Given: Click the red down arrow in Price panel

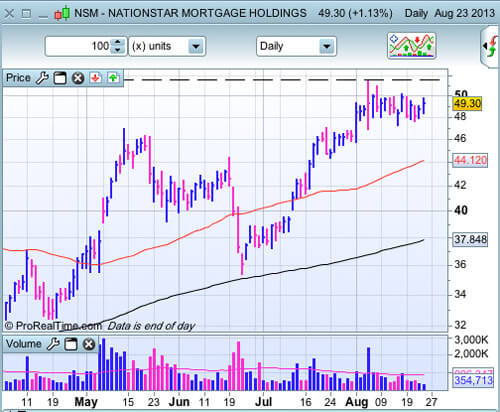Looking at the screenshot, I should 96,78.
